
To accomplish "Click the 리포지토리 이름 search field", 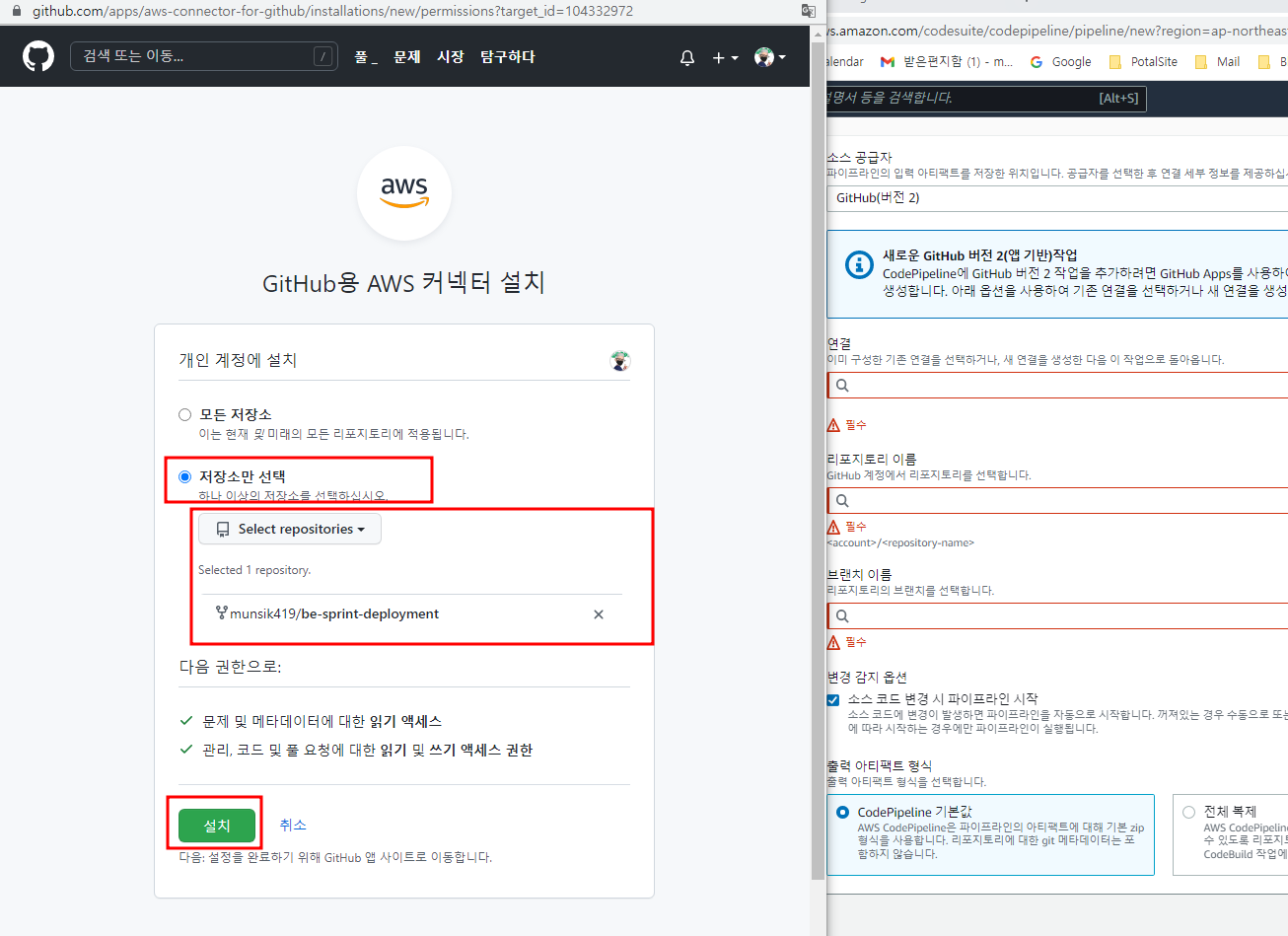I will tap(1057, 501).
